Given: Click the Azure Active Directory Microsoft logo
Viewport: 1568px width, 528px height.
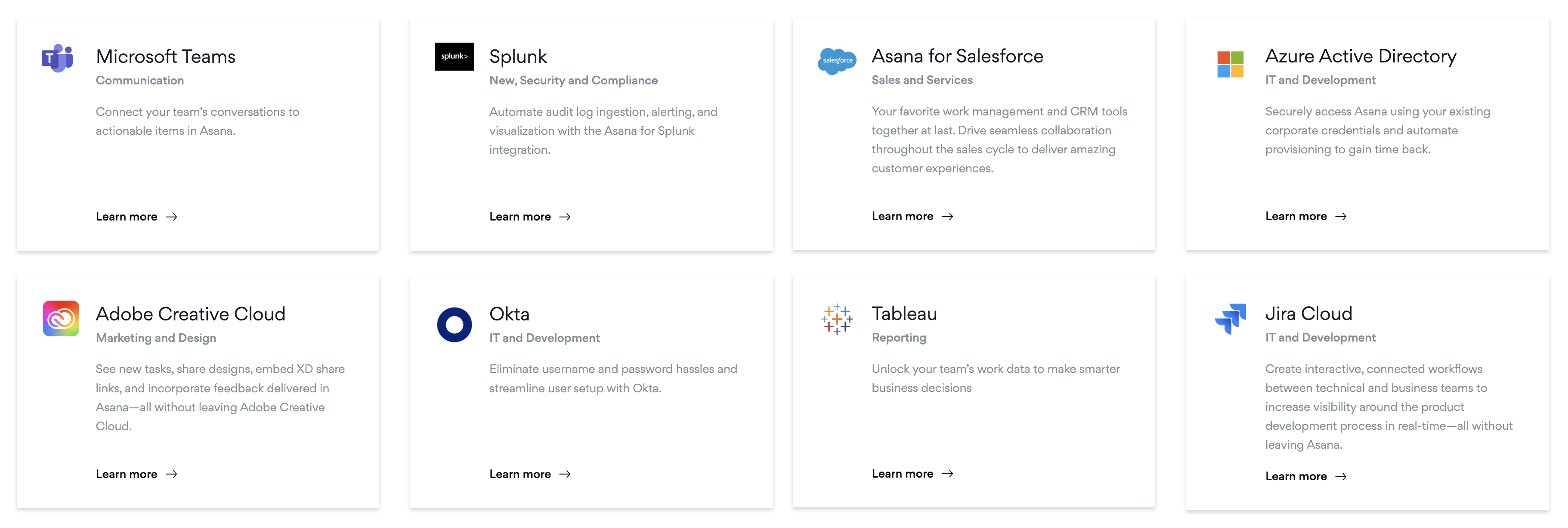Looking at the screenshot, I should 1230,64.
